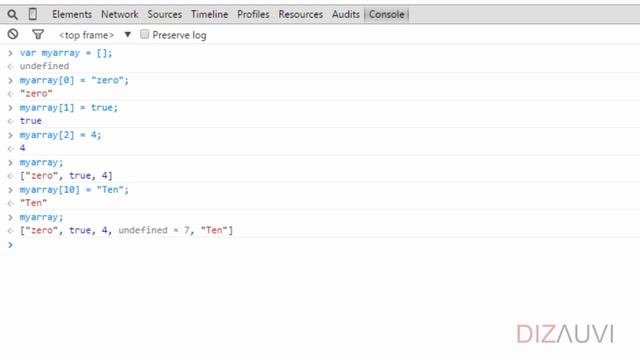Click the output string "Ten" line
Screen dimensions: 640x360
point(33,203)
